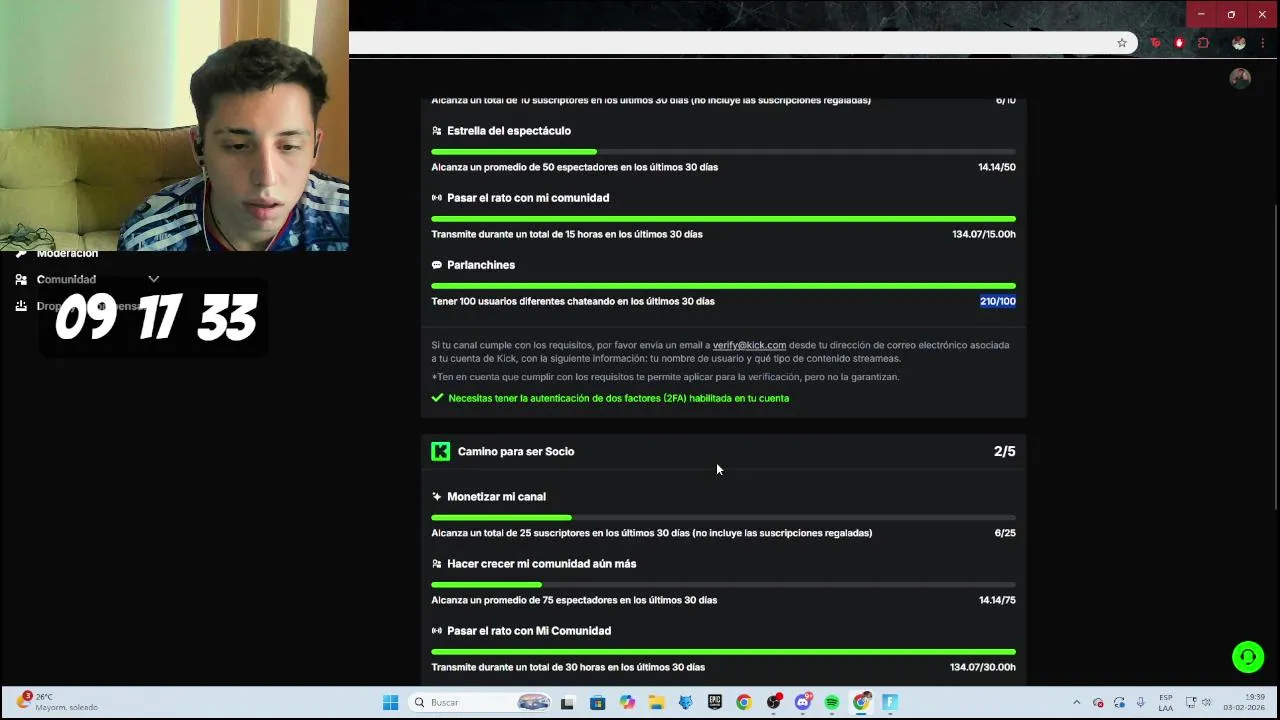
Task: Click the Estrella del espectáculo progress bar
Action: coord(723,152)
